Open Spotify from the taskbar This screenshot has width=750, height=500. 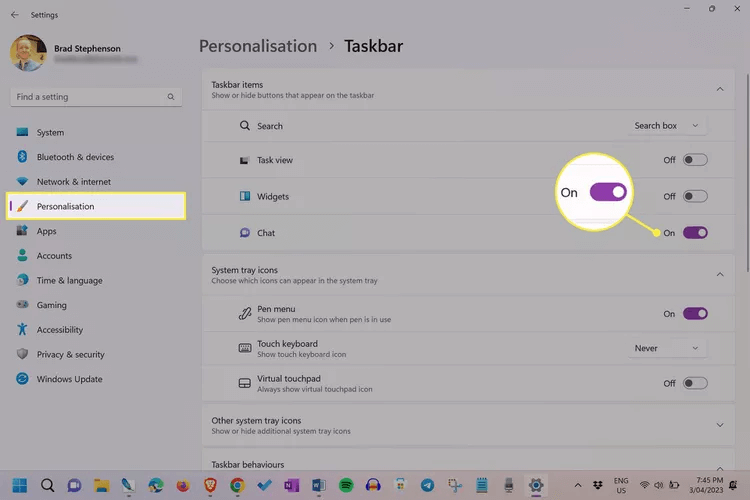point(346,486)
